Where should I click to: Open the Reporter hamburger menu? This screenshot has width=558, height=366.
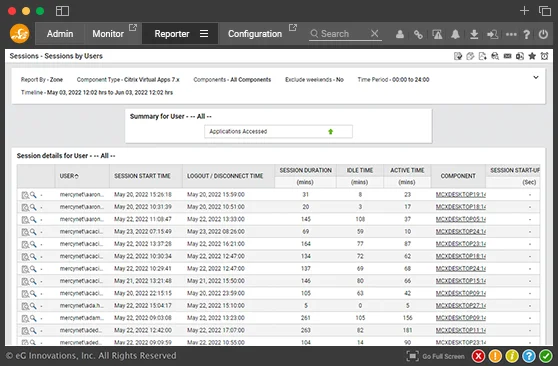(204, 33)
